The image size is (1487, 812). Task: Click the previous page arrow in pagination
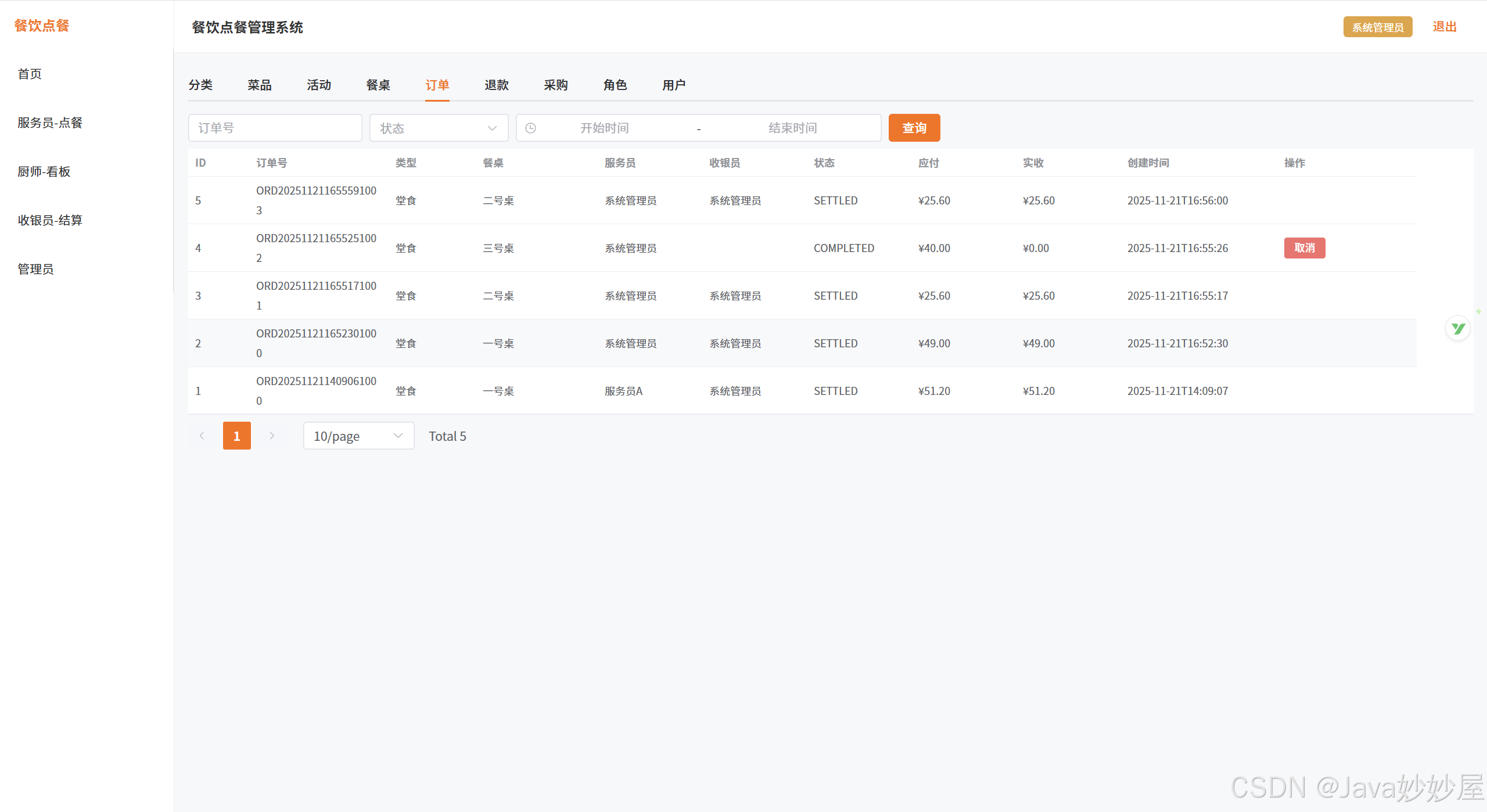(202, 436)
